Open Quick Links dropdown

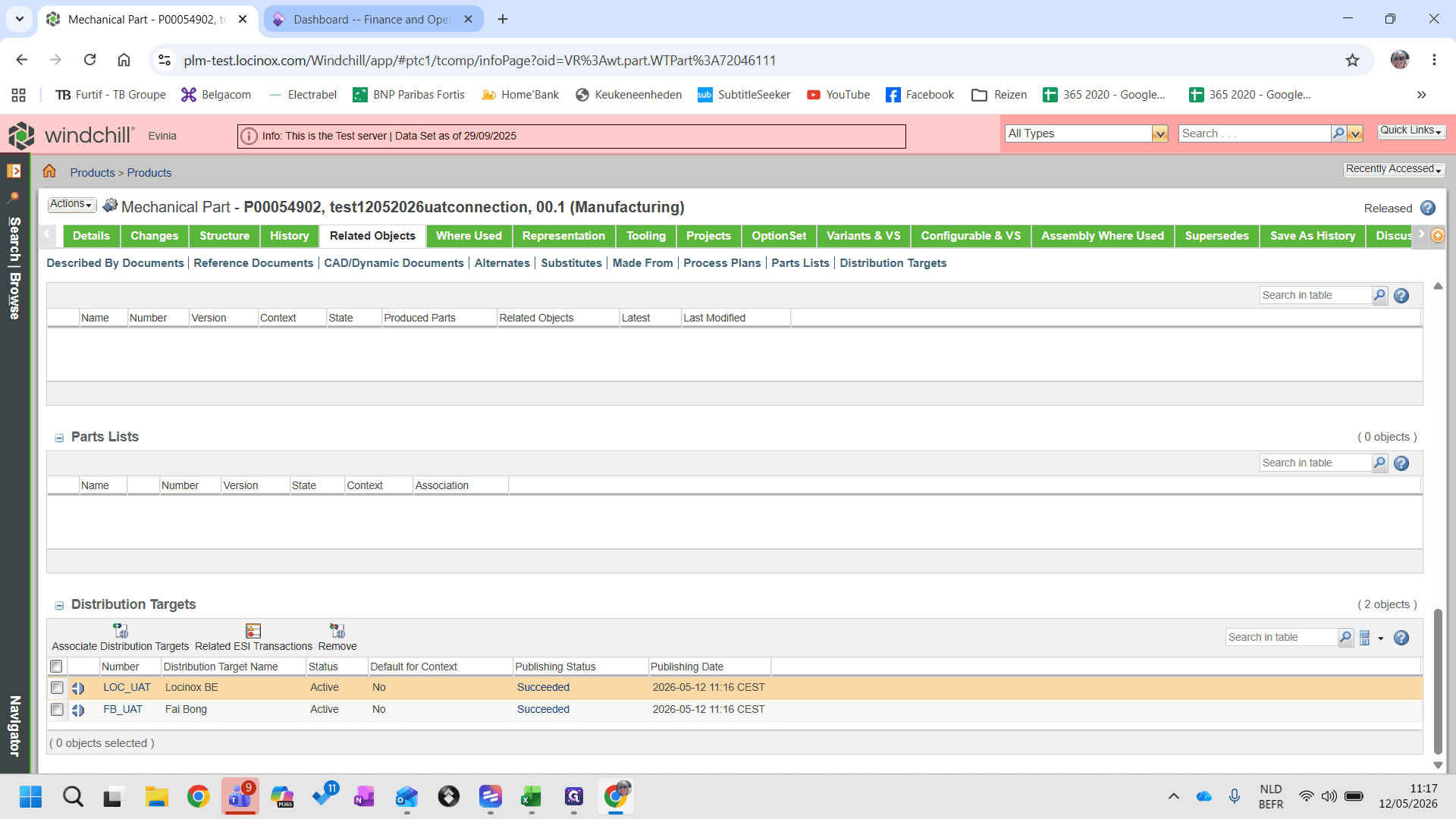point(1410,130)
